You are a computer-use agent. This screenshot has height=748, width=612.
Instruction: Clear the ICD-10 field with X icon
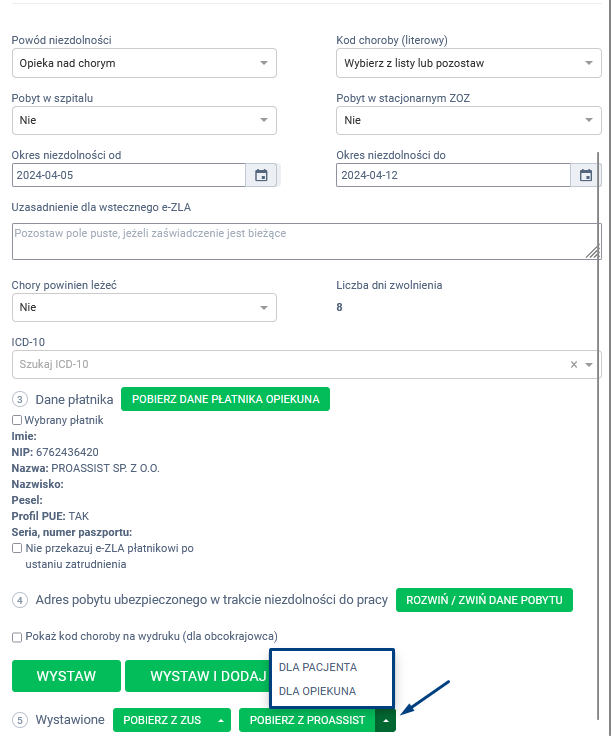coord(574,365)
